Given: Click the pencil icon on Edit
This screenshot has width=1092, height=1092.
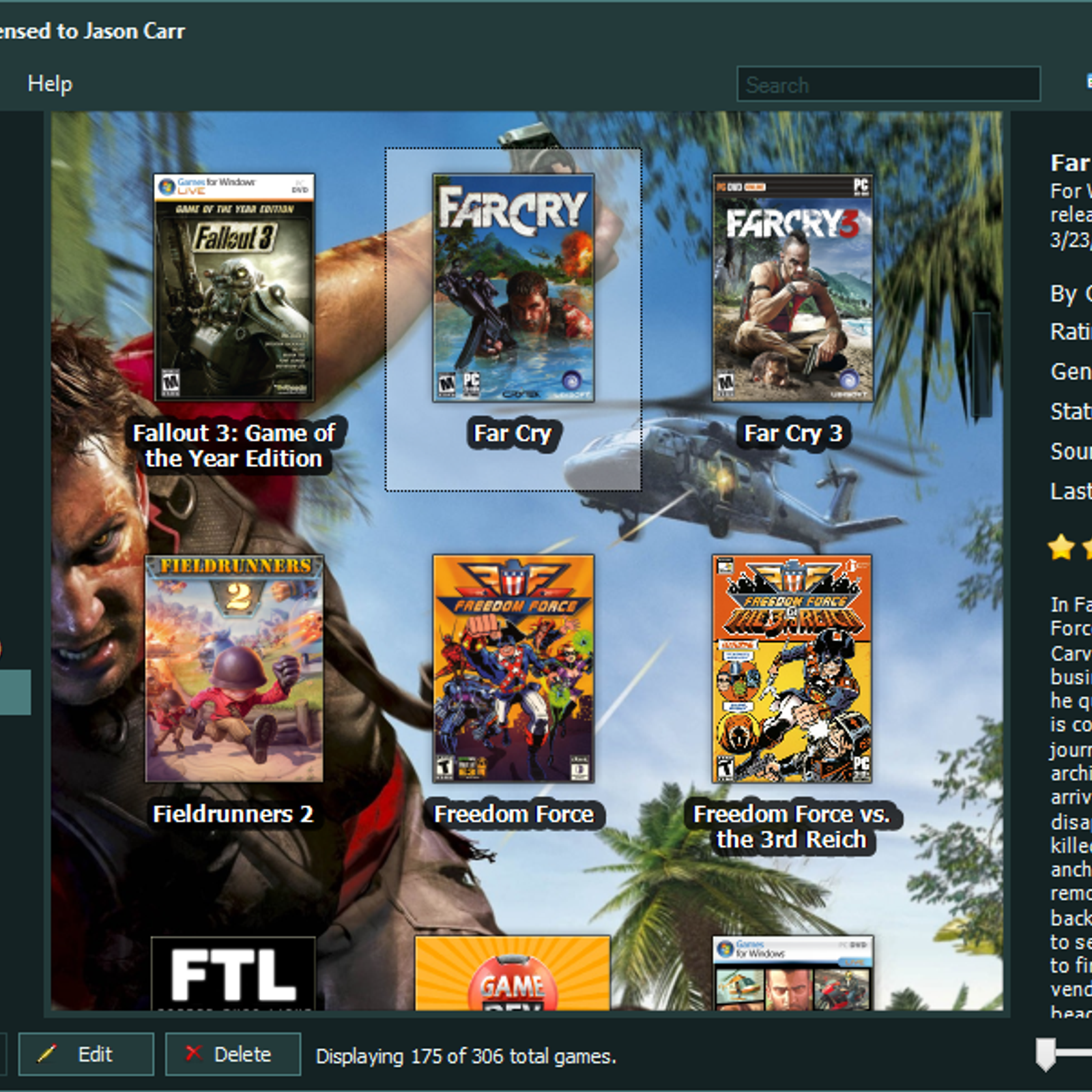Looking at the screenshot, I should pyautogui.click(x=47, y=1054).
